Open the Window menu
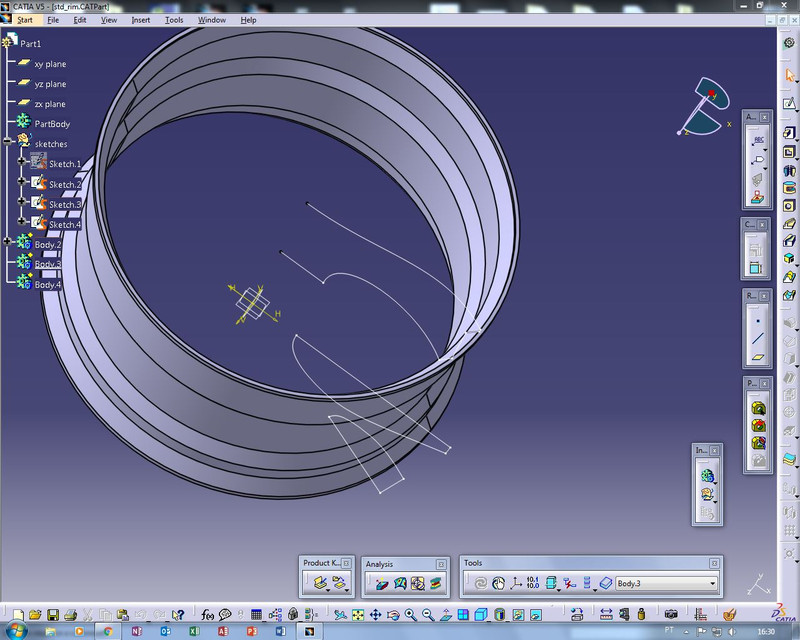This screenshot has width=800, height=640. tap(211, 20)
